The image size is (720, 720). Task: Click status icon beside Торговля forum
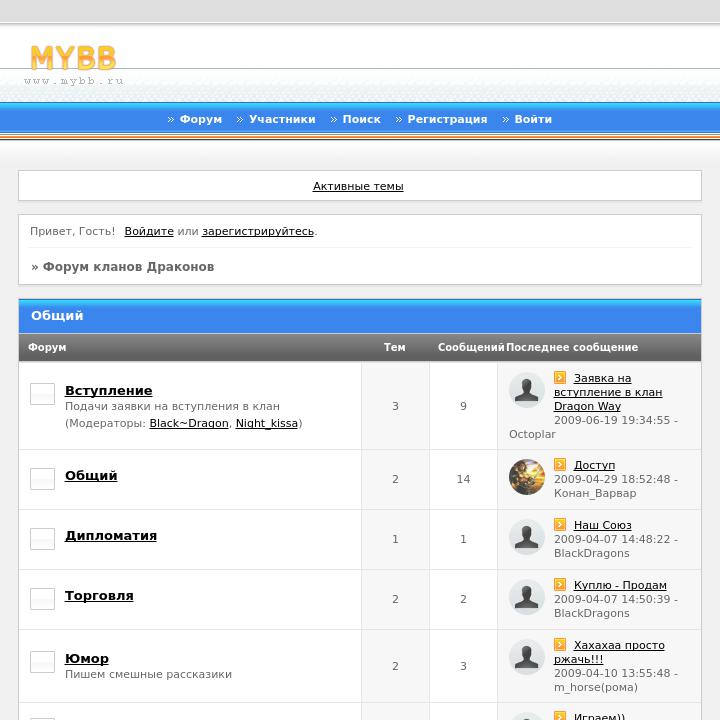click(x=42, y=599)
